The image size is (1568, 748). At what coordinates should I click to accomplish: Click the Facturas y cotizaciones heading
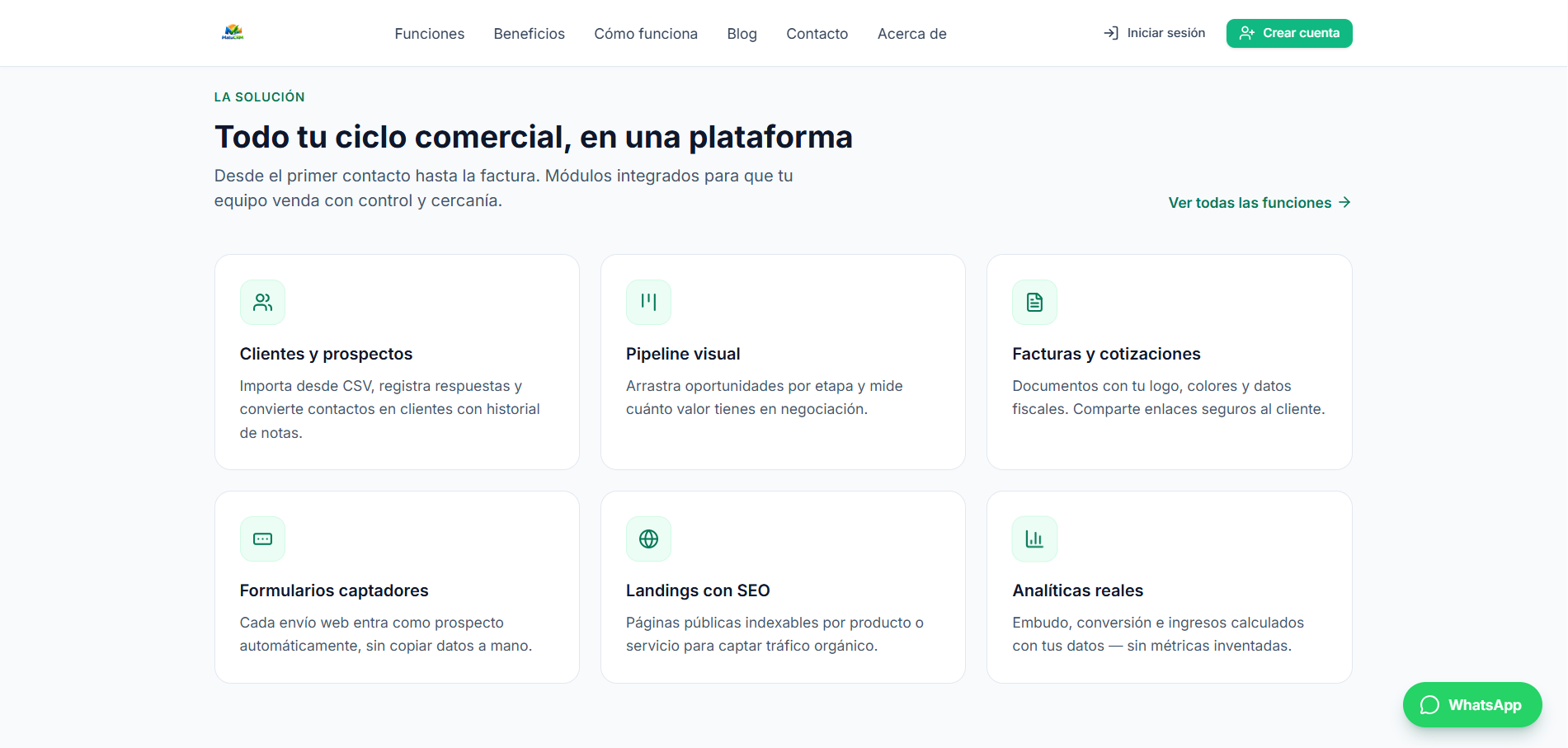(x=1106, y=354)
